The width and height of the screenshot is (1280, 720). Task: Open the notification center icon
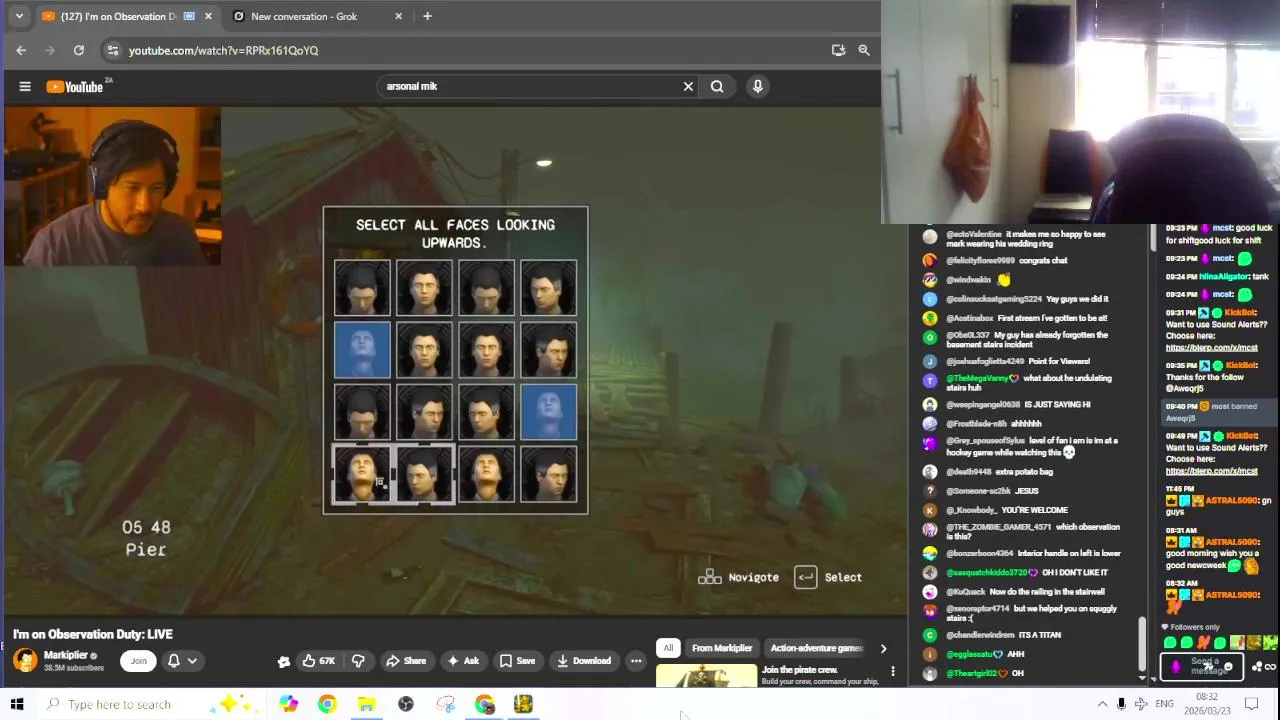click(x=1251, y=704)
